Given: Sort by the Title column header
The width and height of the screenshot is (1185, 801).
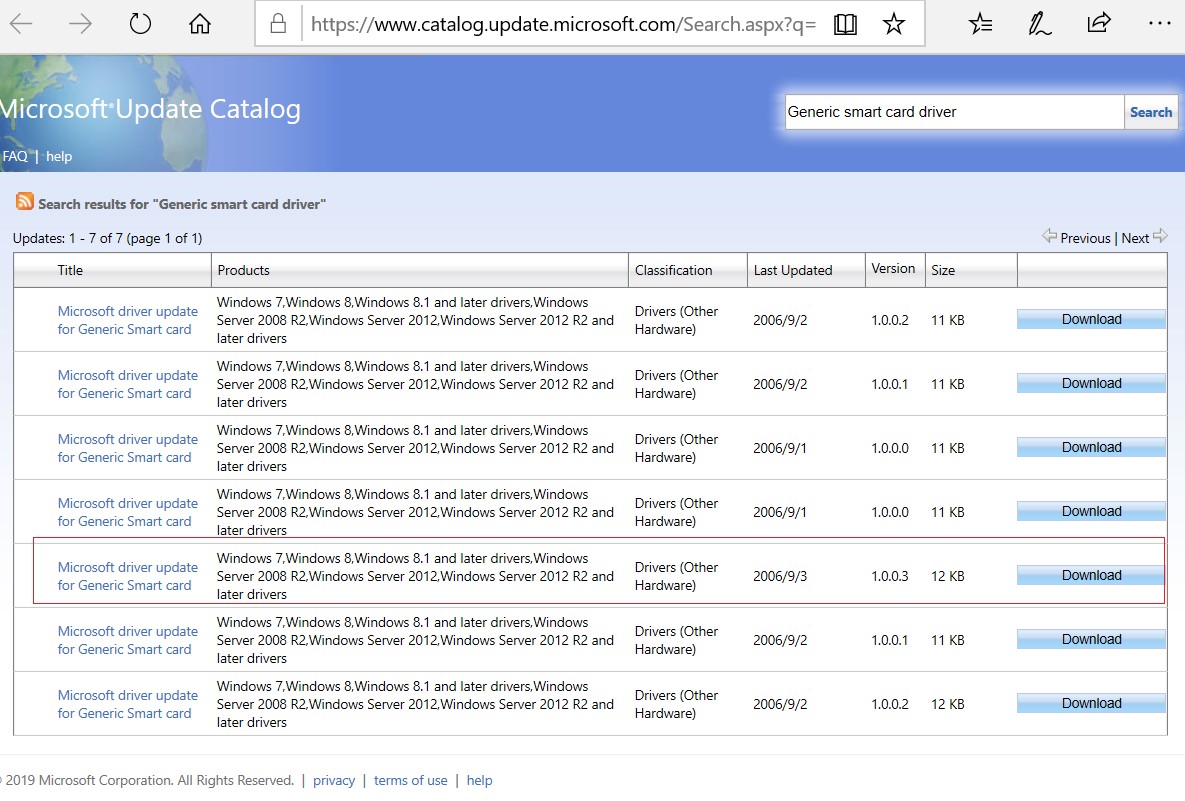Looking at the screenshot, I should [70, 270].
